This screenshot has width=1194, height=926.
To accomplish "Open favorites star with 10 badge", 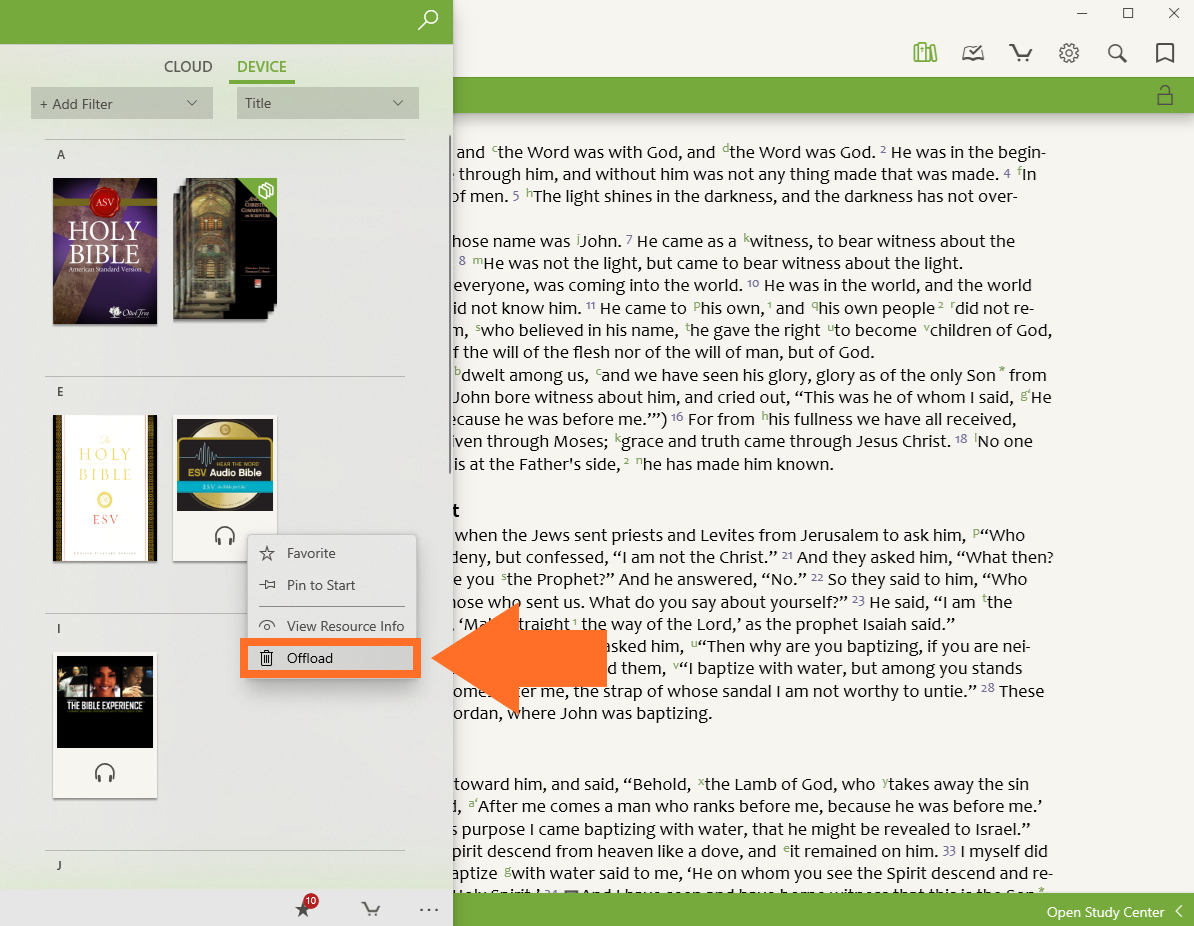I will tap(305, 908).
